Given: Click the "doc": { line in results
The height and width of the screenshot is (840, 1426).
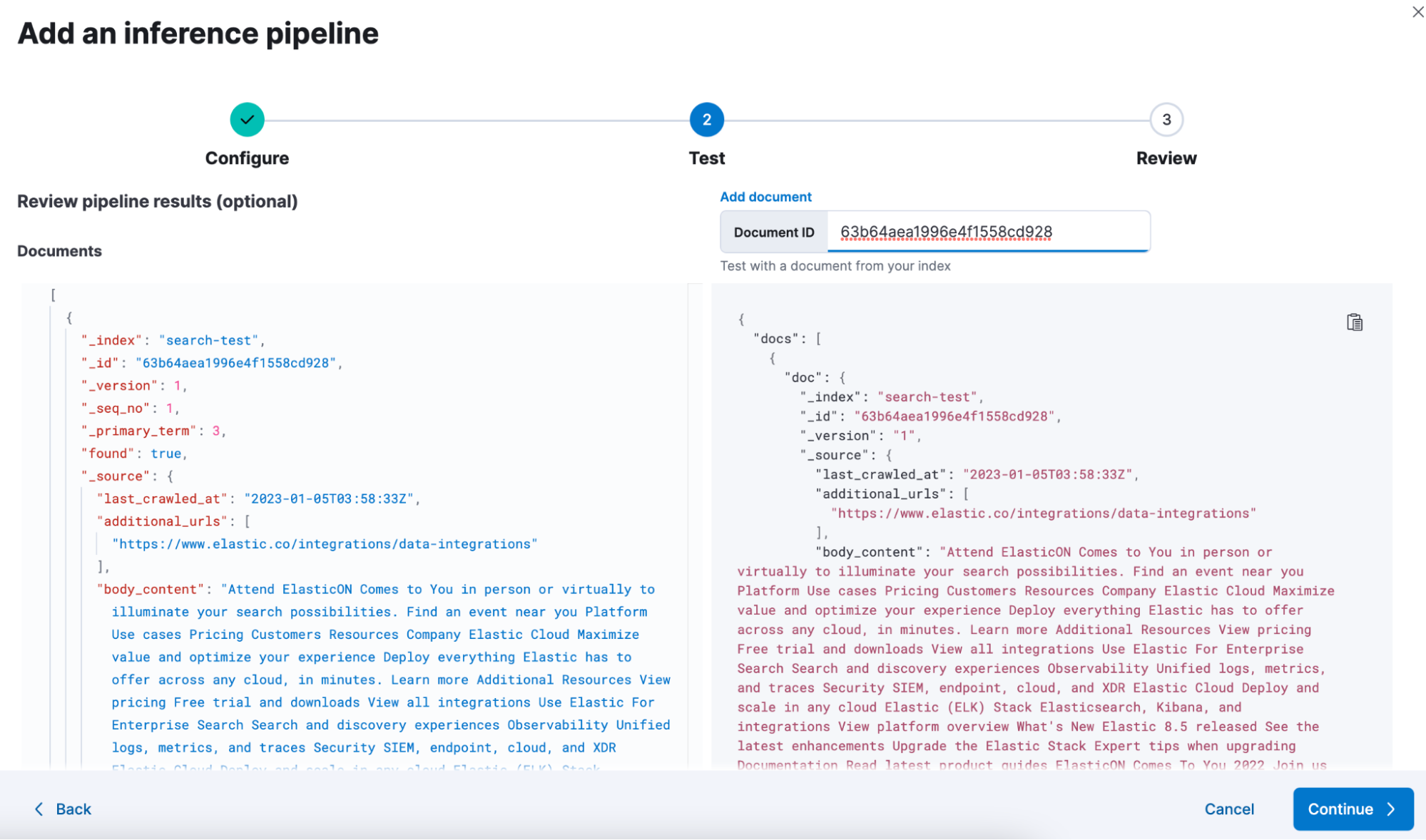Looking at the screenshot, I should pos(815,378).
